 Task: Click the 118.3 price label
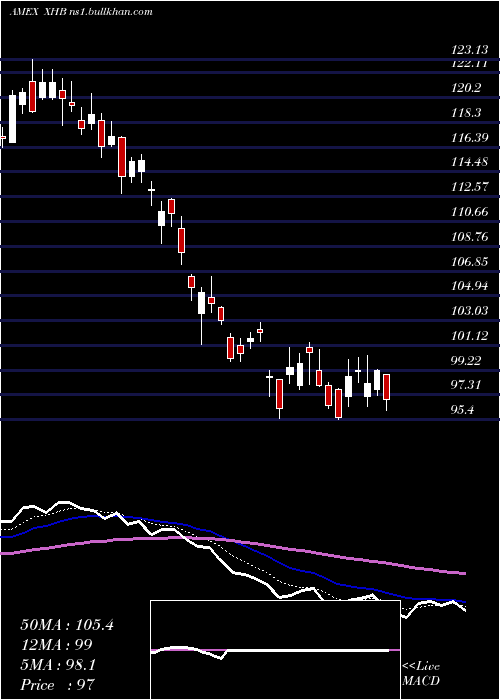(466, 113)
